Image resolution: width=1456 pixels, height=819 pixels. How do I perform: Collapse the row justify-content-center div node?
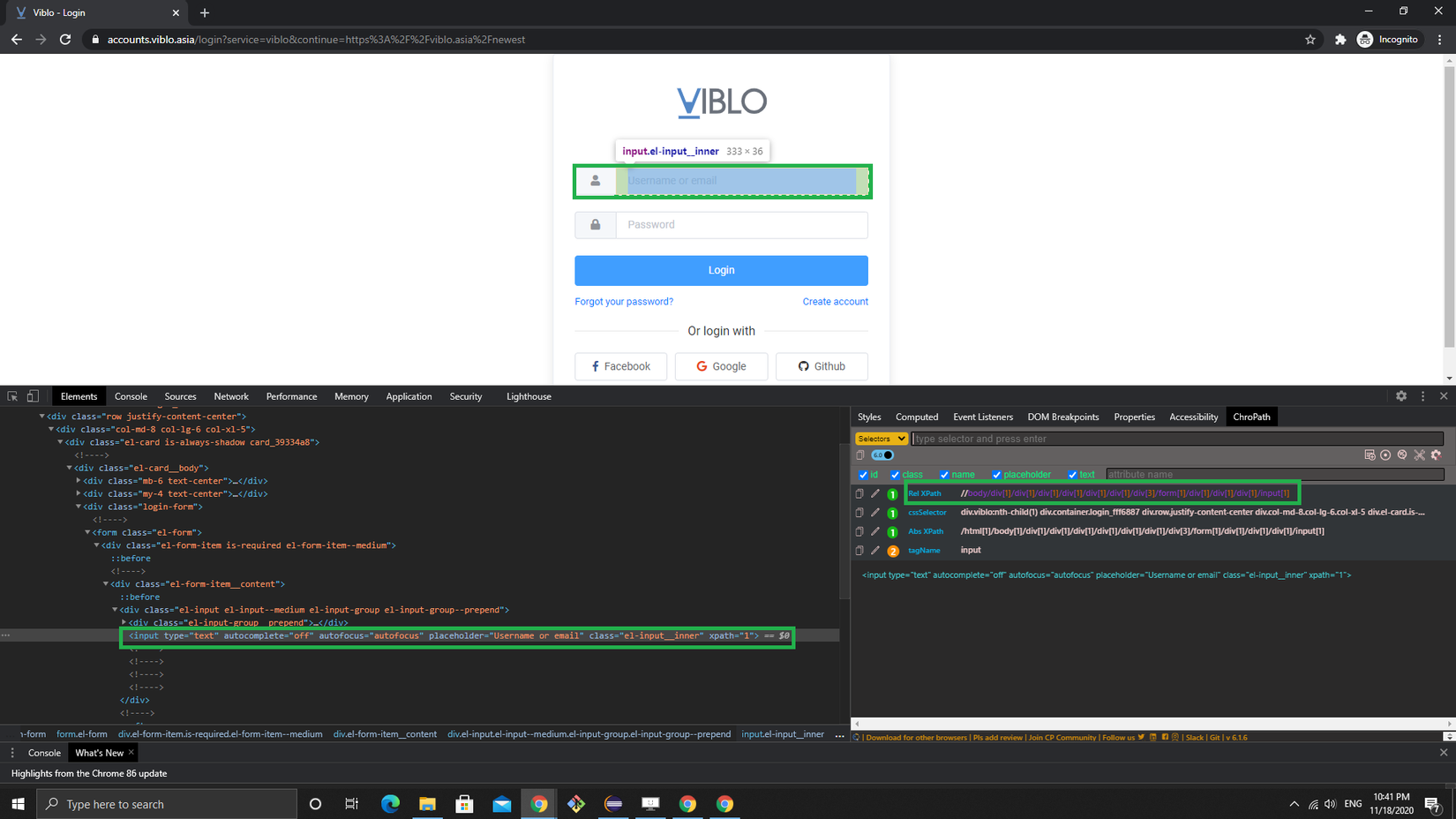[42, 417]
